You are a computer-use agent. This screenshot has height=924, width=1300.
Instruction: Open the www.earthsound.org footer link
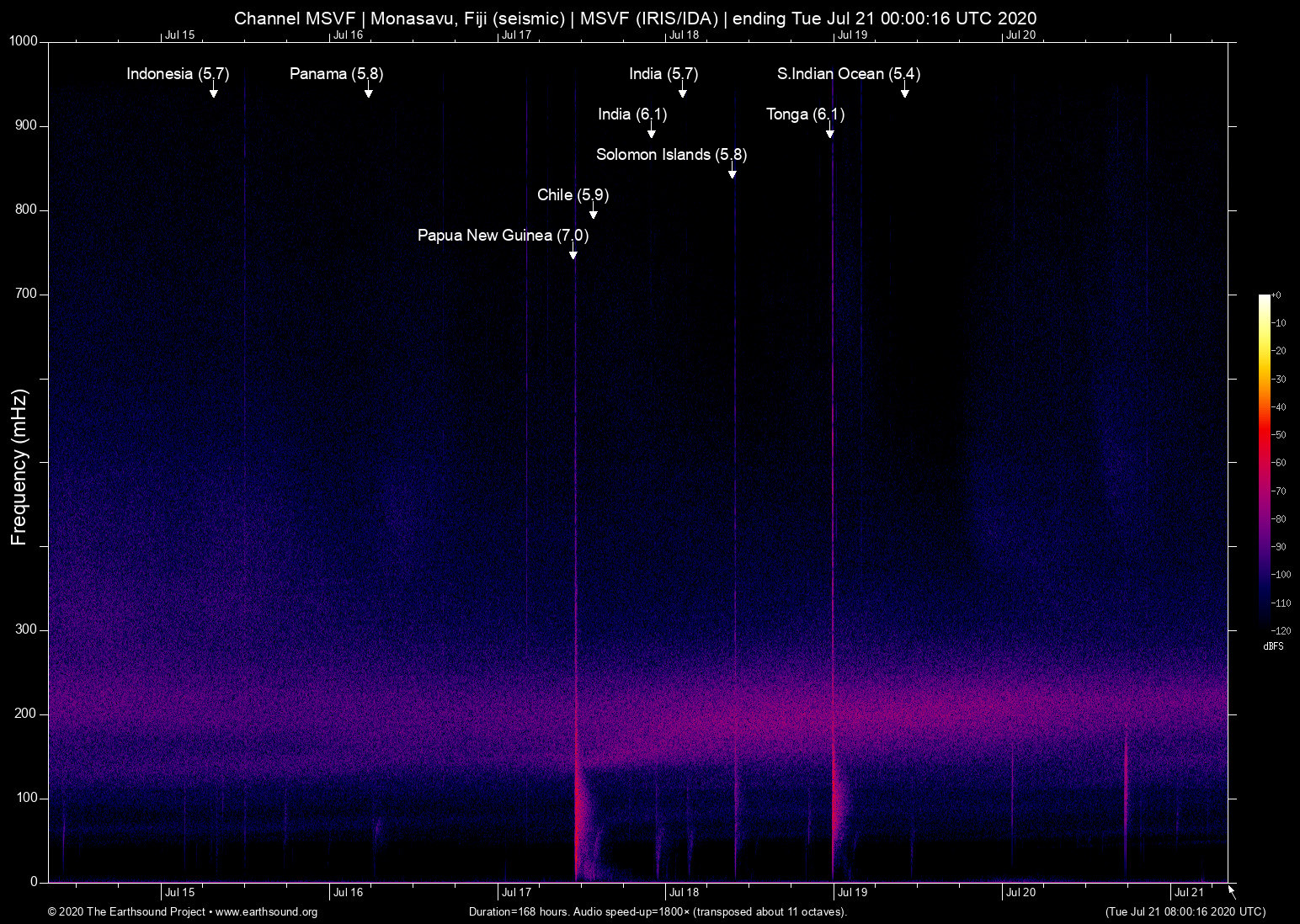click(x=266, y=912)
